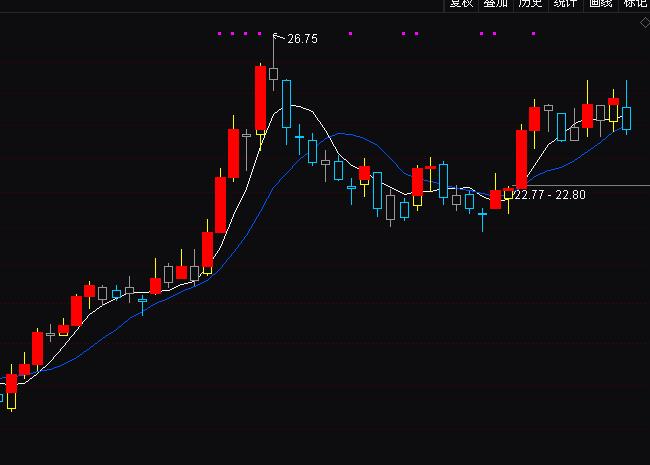Click the flag marker beside the 26.75 label
The width and height of the screenshot is (650, 465).
point(278,37)
